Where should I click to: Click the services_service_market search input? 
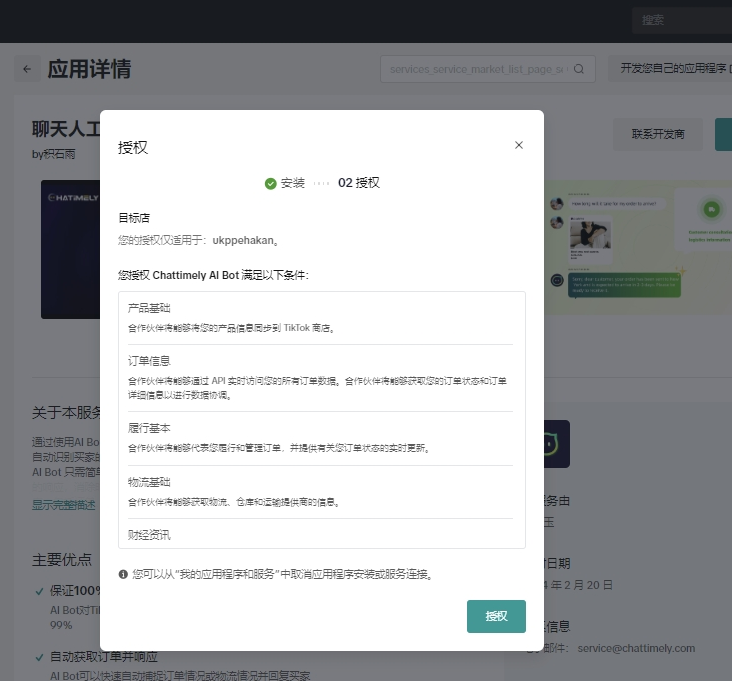click(x=476, y=69)
